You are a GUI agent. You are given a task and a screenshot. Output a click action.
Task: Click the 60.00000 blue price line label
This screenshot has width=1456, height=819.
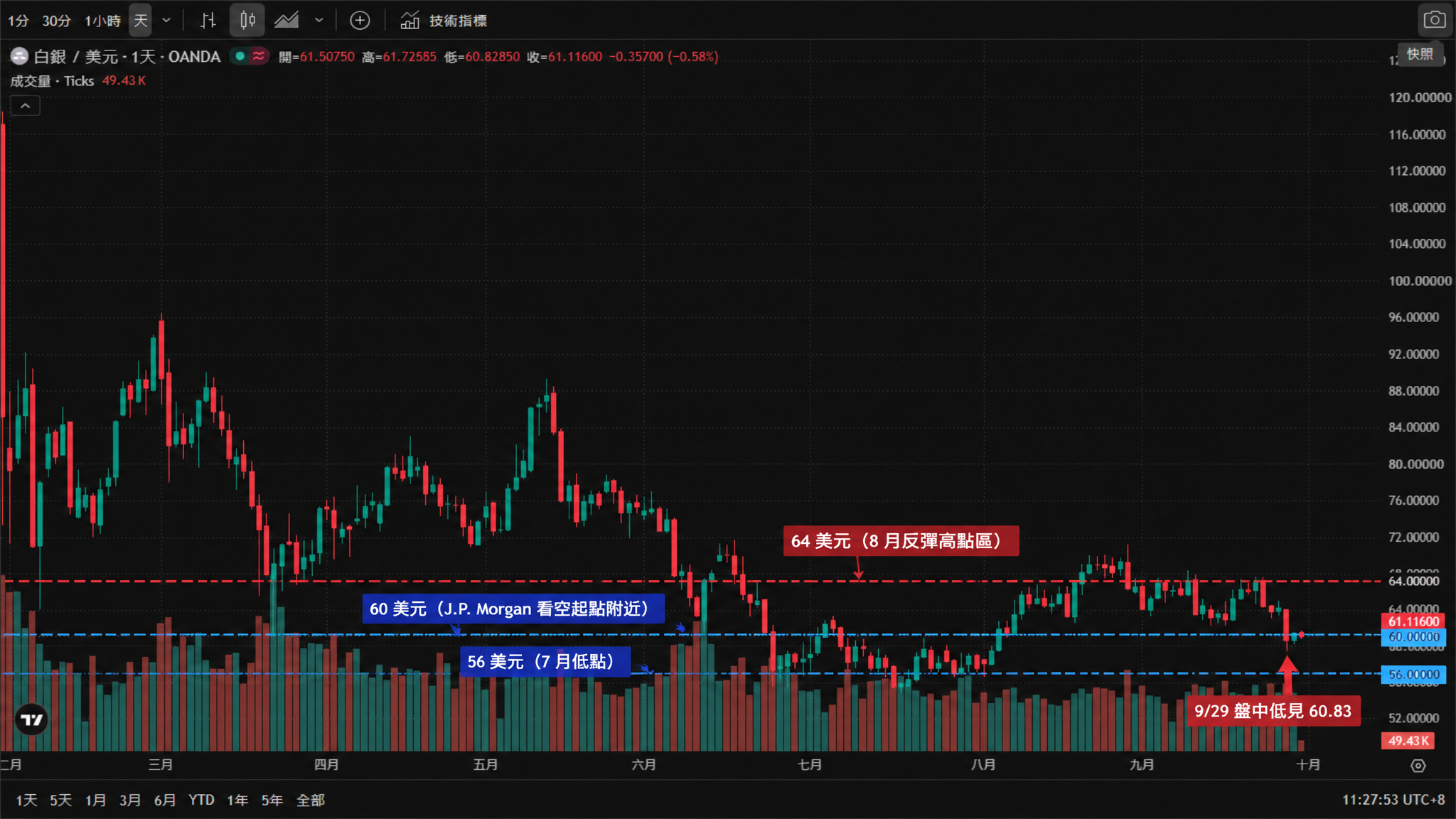point(1413,637)
